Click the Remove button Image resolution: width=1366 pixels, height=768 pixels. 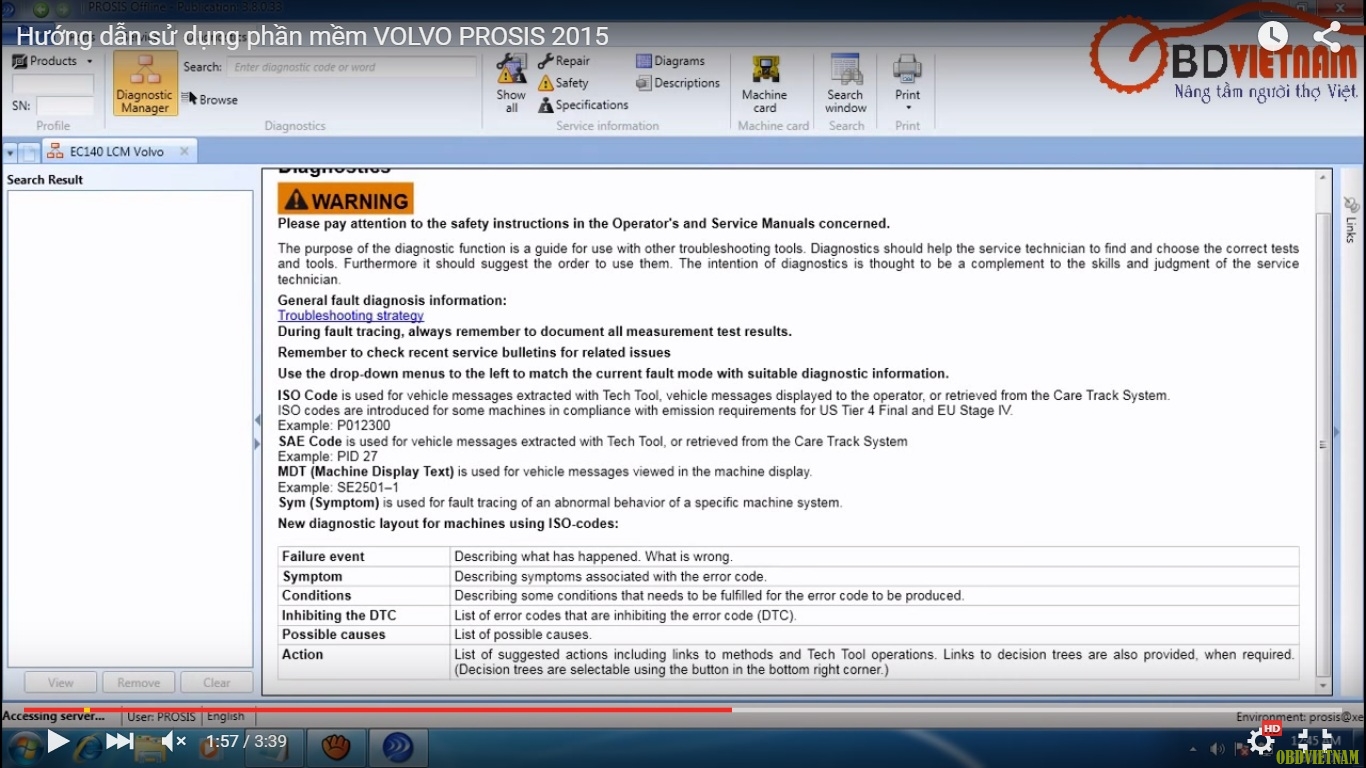click(139, 683)
